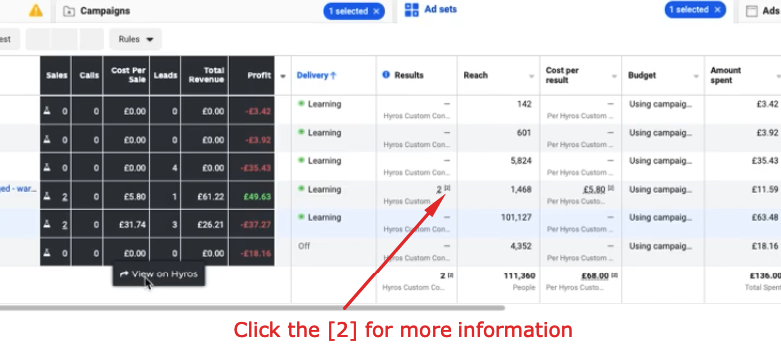
Task: Click the Campaigns folder icon
Action: click(x=69, y=11)
